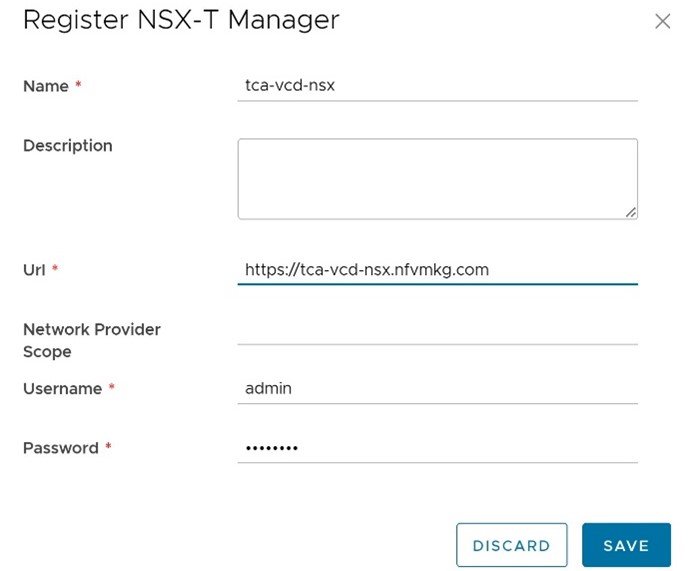This screenshot has height=571, width=691.
Task: Click the Network Provider Scope label
Action: 91,340
